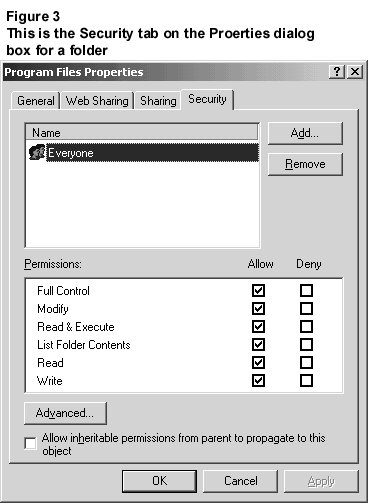Click the Cancel button

(240, 481)
